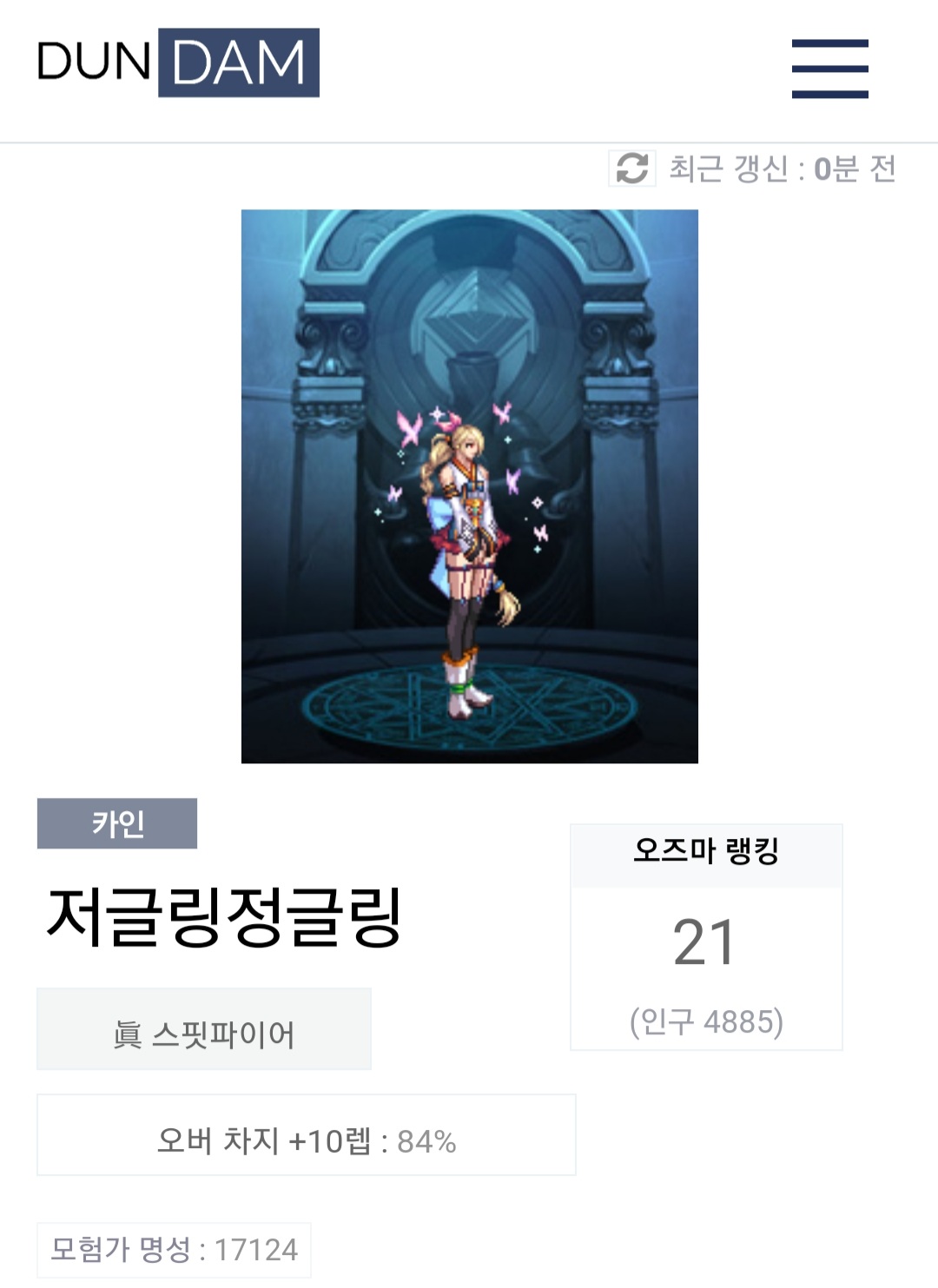
Task: Select the 오버 차지 +10렙 label
Action: point(264,1140)
